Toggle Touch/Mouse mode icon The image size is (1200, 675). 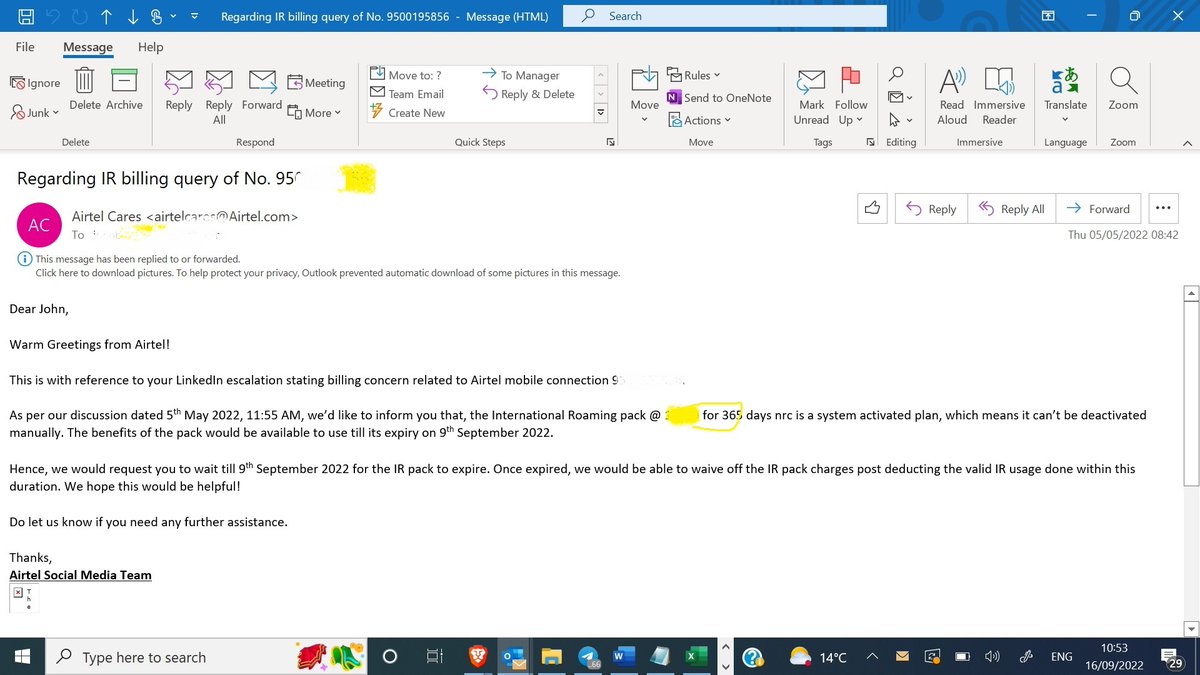(156, 16)
